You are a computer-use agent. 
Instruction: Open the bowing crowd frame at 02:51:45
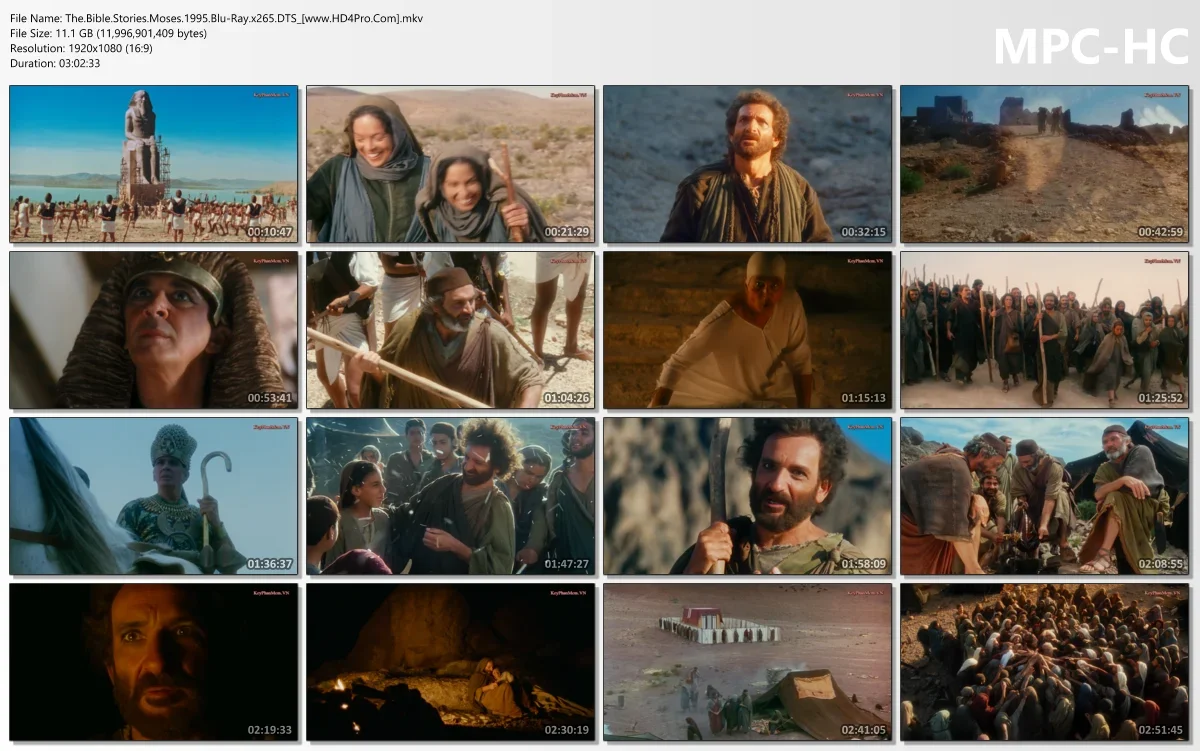click(1043, 663)
